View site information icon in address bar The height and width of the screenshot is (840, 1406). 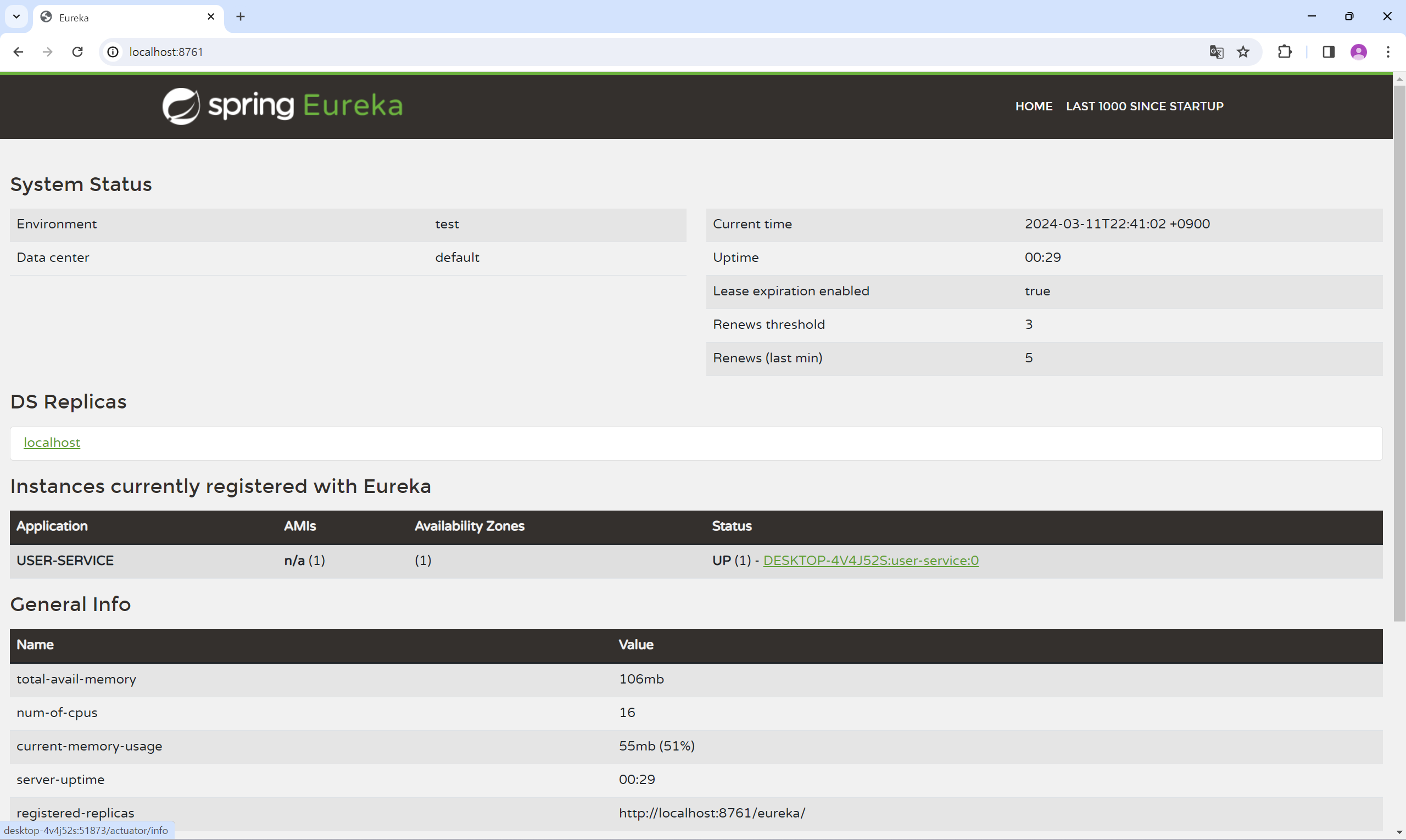(113, 52)
